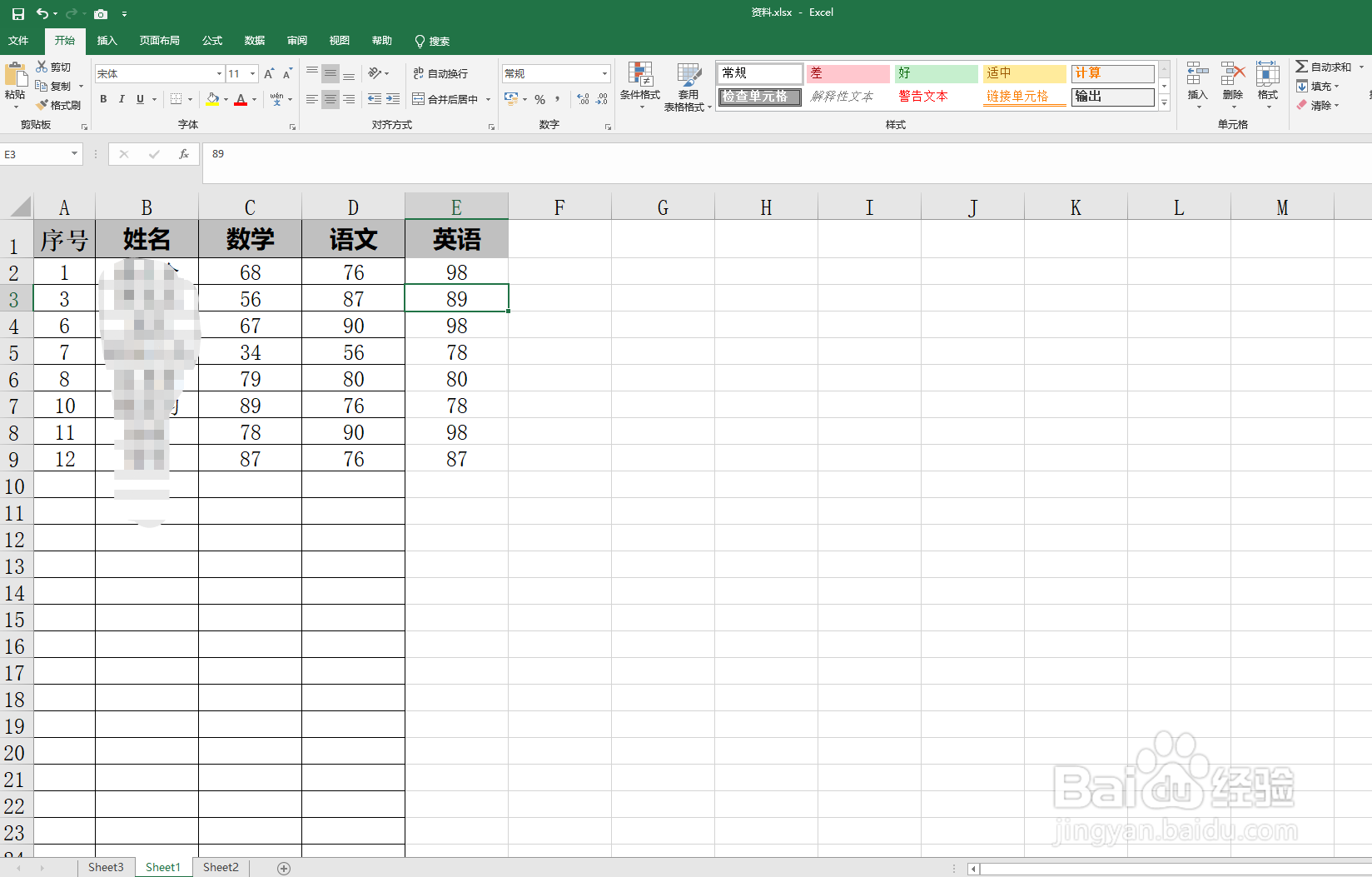The width and height of the screenshot is (1372, 877).
Task: Increase font size with the larger A icon
Action: click(x=269, y=74)
